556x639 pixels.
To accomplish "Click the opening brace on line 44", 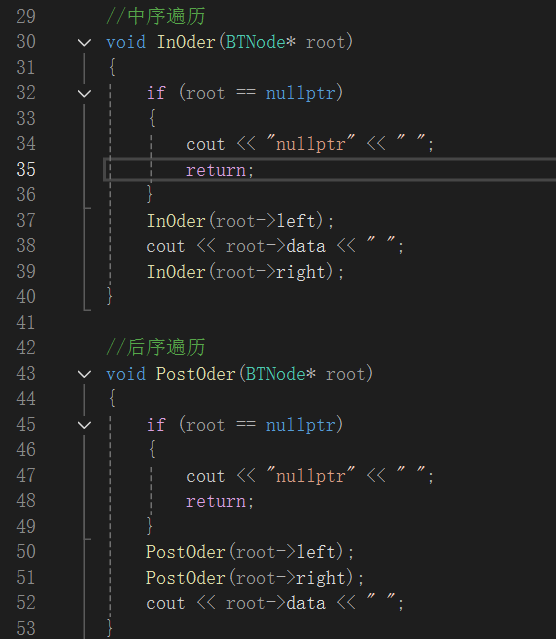I will [112, 398].
